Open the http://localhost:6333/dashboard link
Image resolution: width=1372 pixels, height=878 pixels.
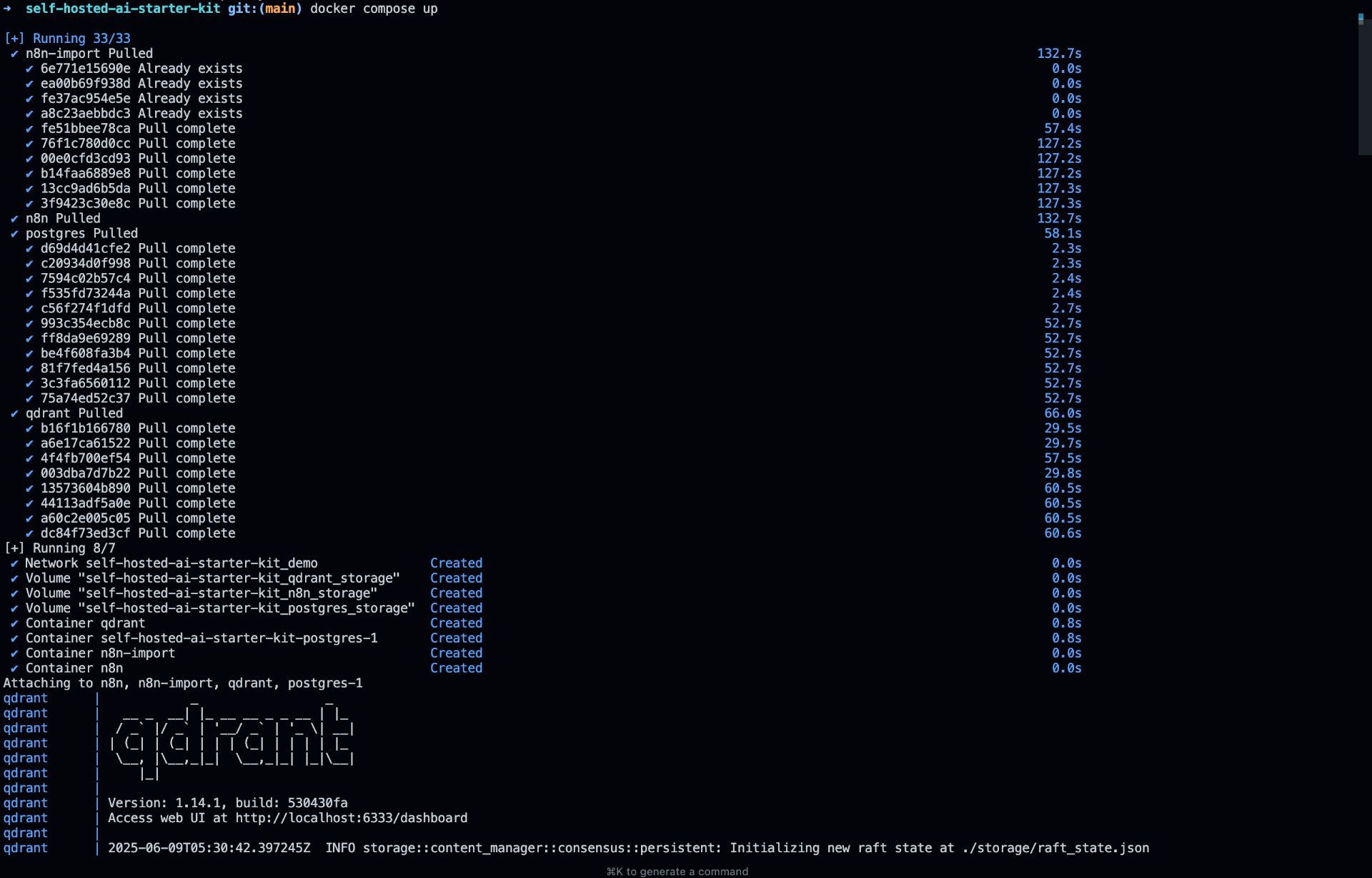click(352, 819)
